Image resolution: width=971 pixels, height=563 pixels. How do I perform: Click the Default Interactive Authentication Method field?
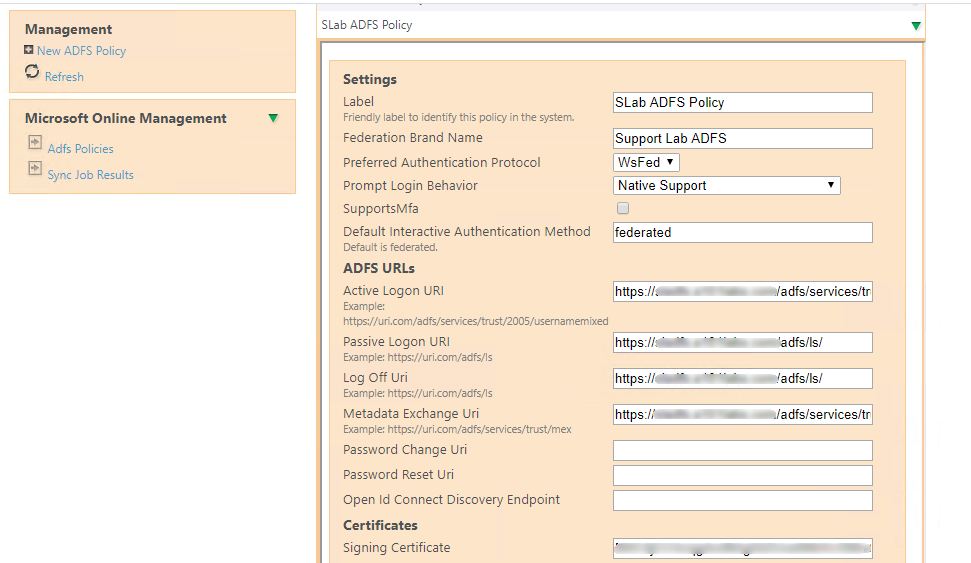point(742,232)
